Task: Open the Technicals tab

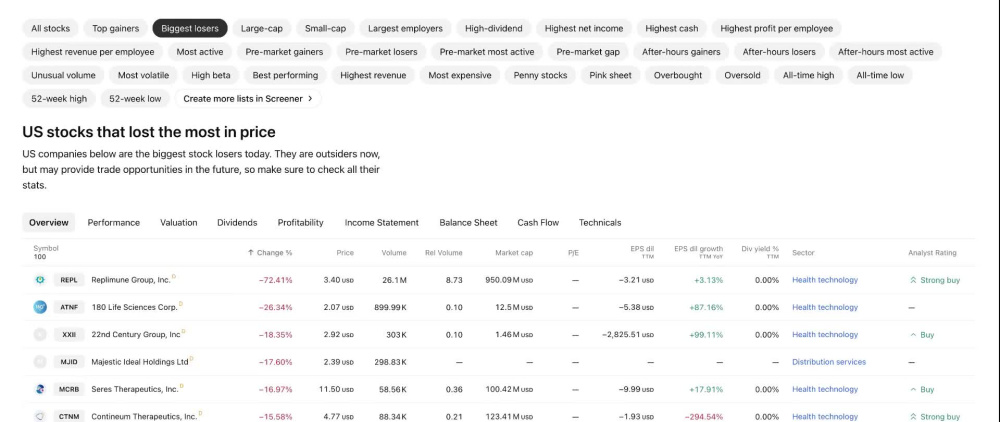Action: point(599,222)
